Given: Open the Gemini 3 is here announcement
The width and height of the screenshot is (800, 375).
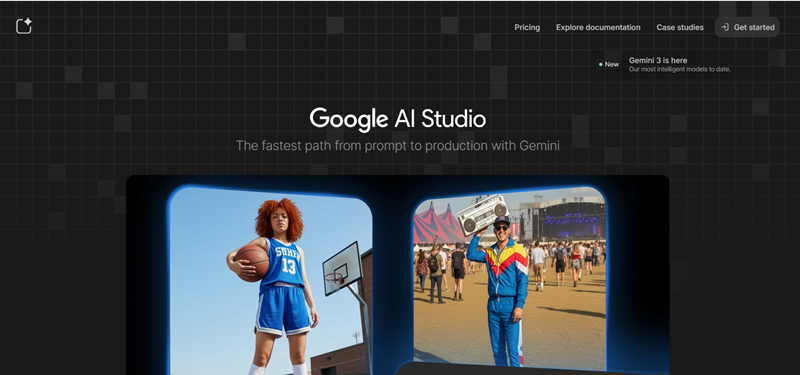Looking at the screenshot, I should coord(684,65).
